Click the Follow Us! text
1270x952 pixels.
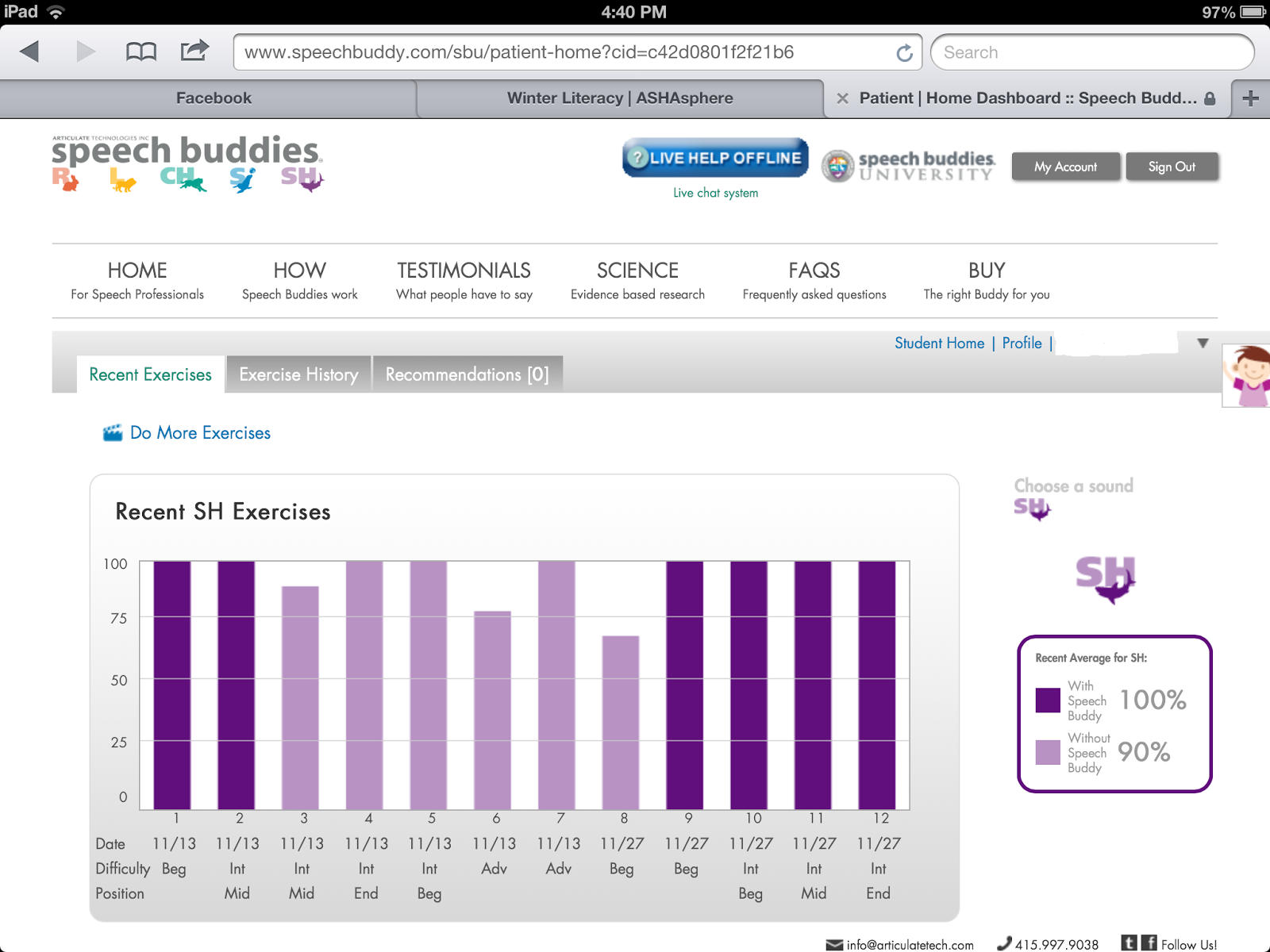pyautogui.click(x=1188, y=945)
